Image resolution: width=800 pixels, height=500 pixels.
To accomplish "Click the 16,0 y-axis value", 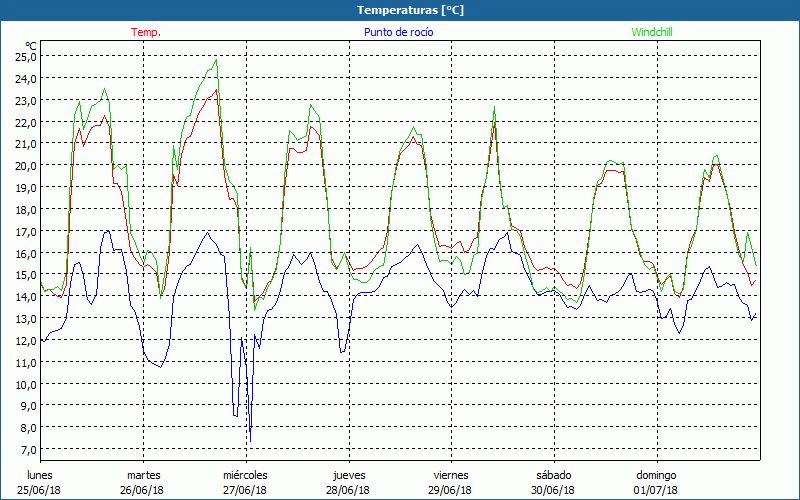I will tap(26, 254).
